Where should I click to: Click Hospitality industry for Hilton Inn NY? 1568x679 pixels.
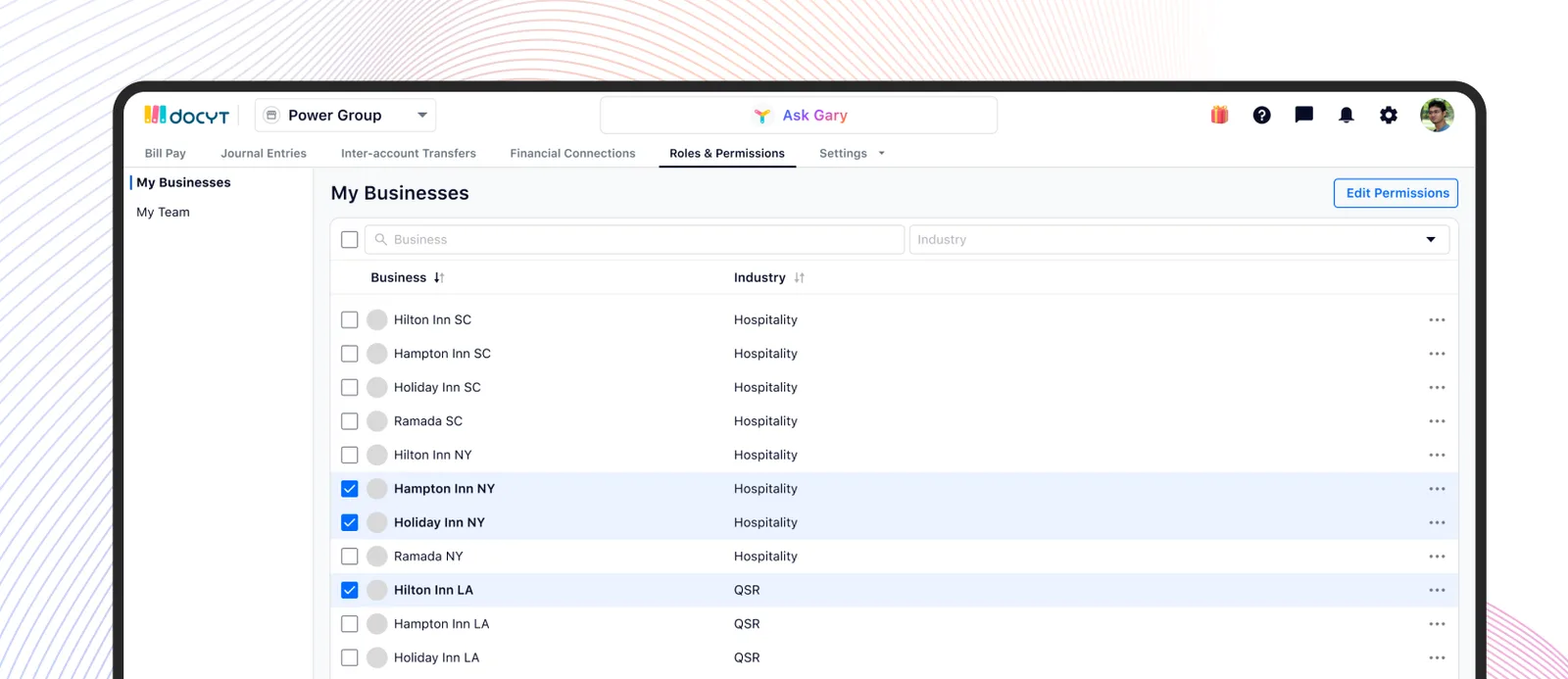point(765,455)
